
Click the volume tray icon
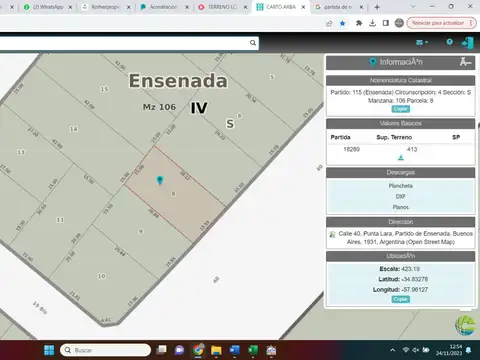(x=415, y=350)
